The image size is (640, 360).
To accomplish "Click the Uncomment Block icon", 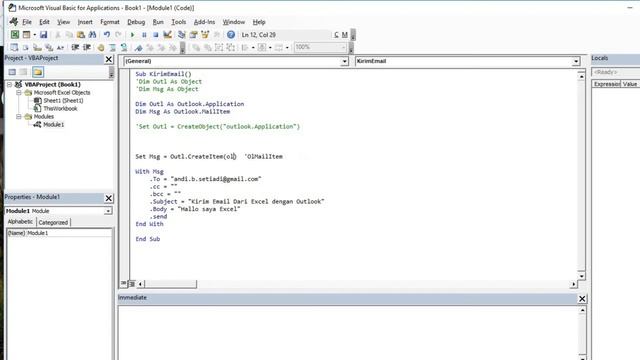I will click(x=124, y=47).
